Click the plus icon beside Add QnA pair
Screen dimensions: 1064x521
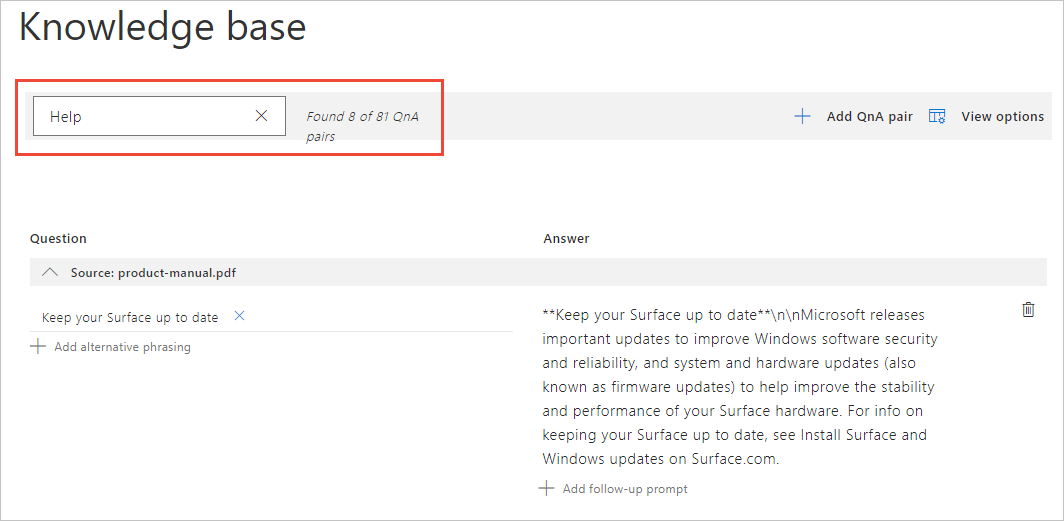(802, 117)
